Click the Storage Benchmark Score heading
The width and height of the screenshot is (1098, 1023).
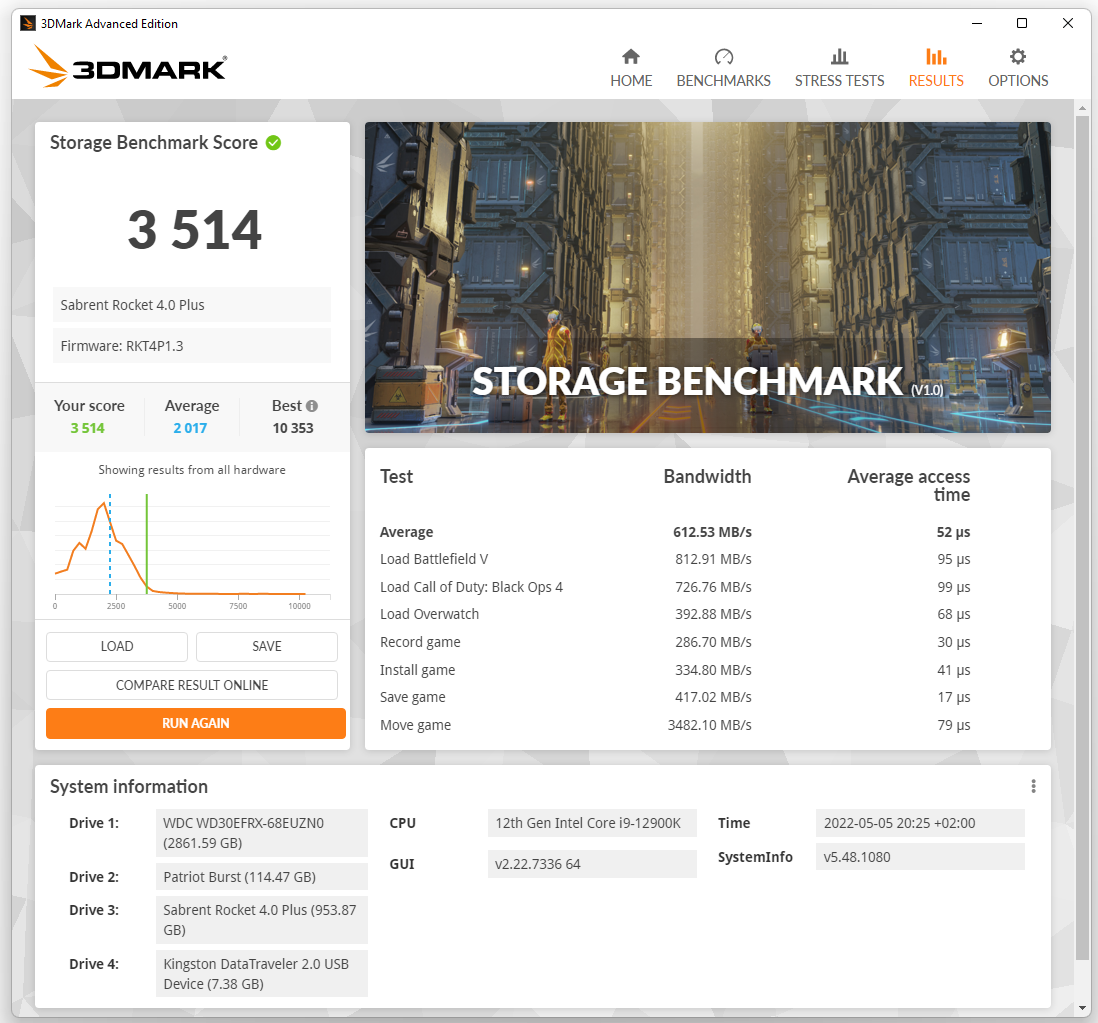click(x=154, y=143)
